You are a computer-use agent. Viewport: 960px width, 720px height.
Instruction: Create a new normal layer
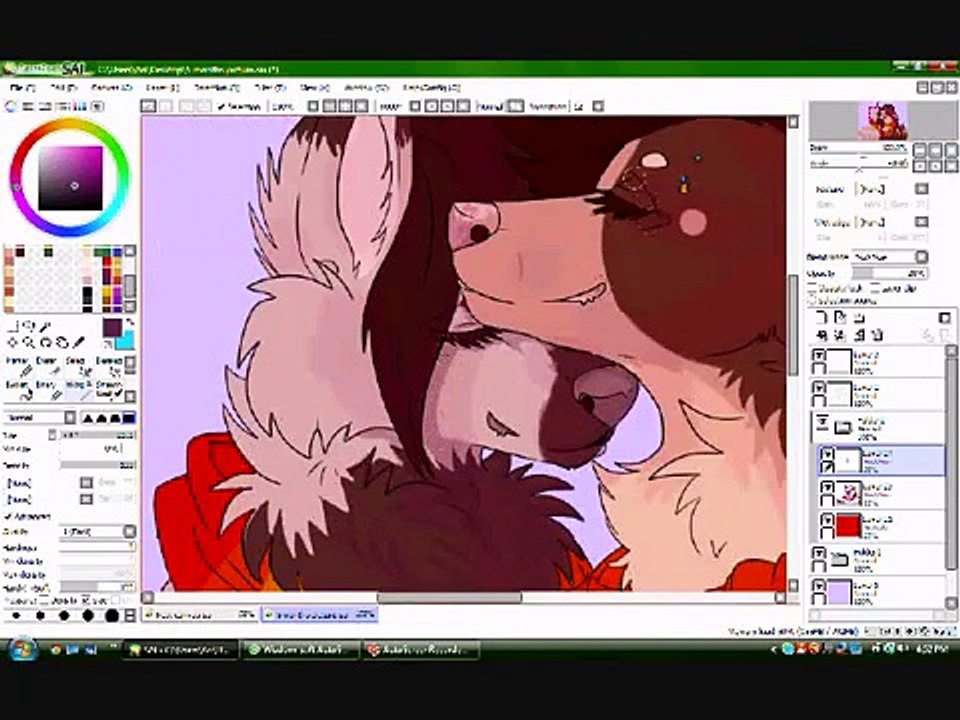[822, 317]
